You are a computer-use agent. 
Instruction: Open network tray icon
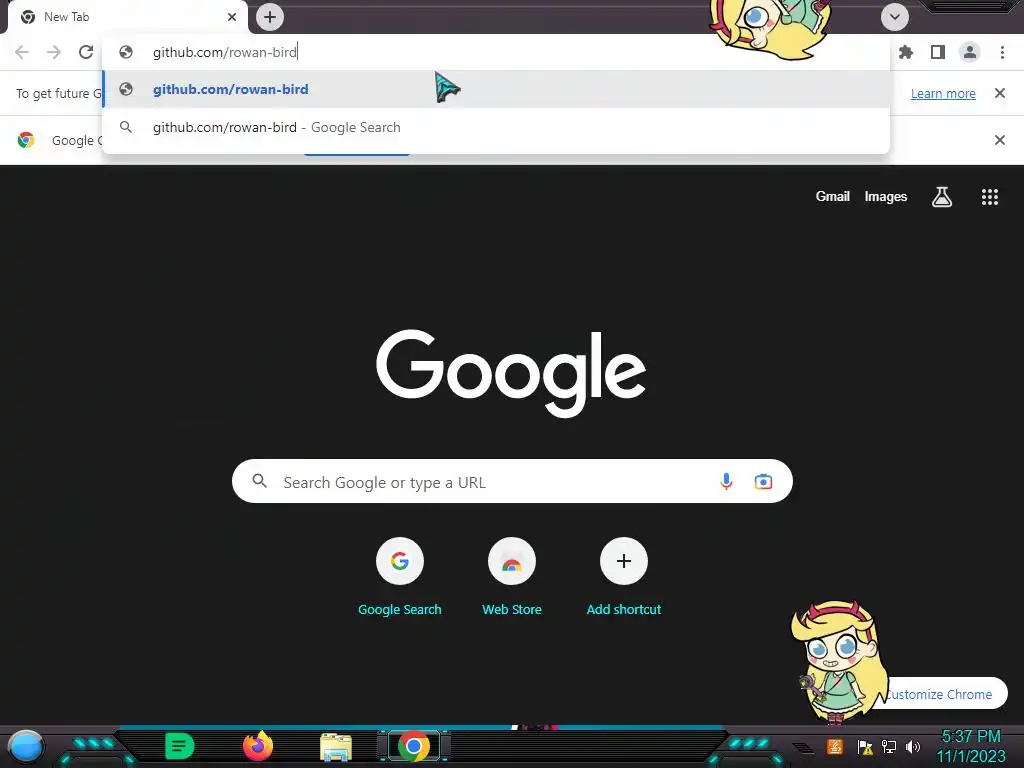[x=889, y=746]
